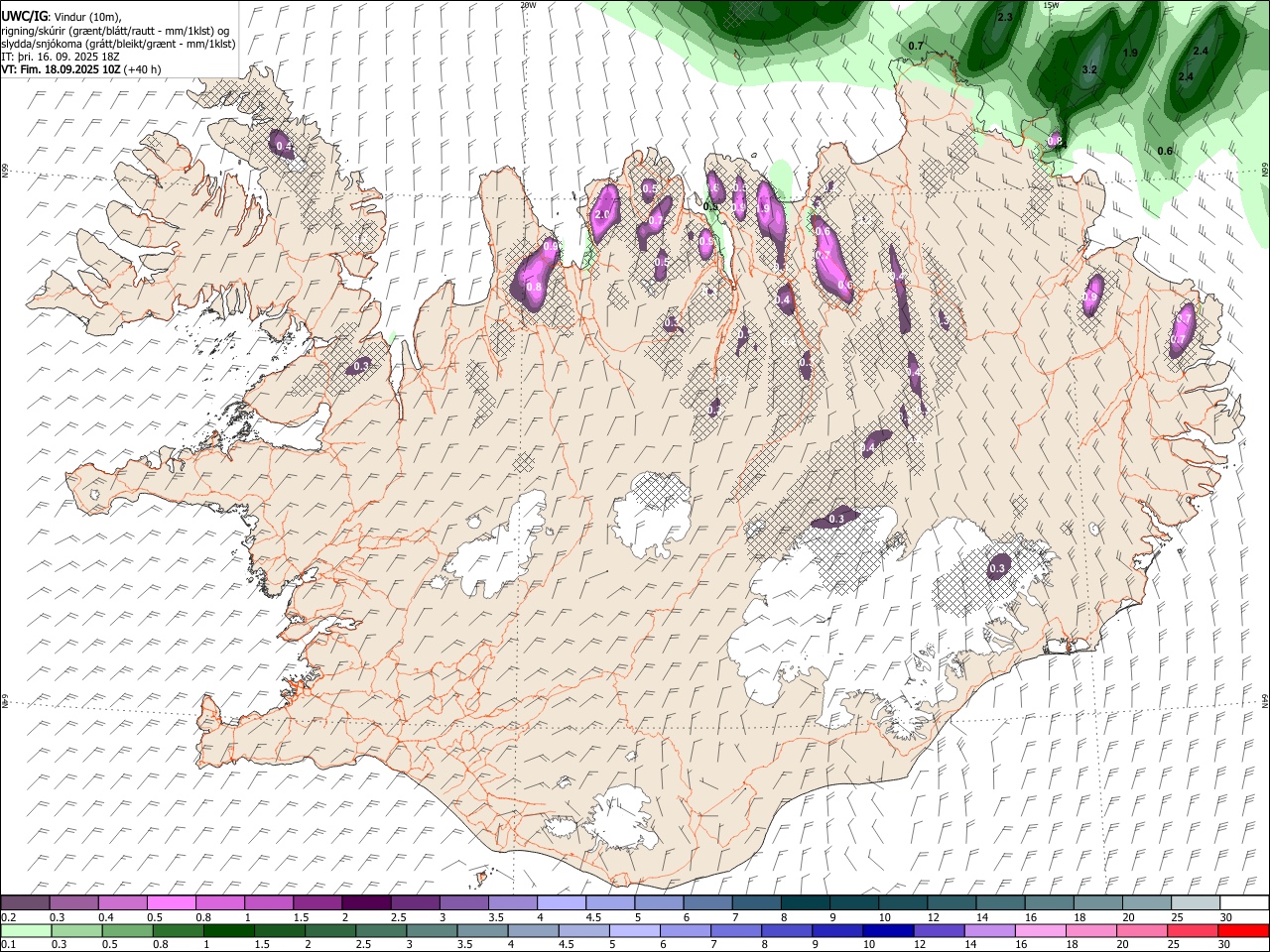Click the 2.3 rain value near top edge
The width and height of the screenshot is (1270, 952).
click(x=1005, y=17)
